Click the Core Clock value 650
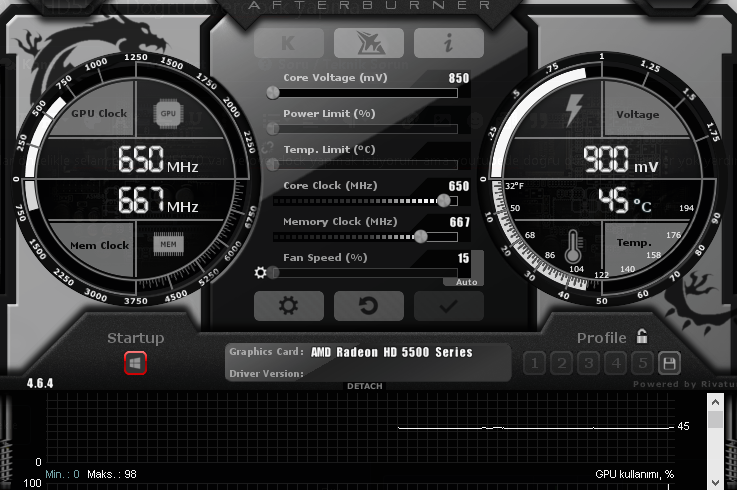The height and width of the screenshot is (490, 737). pyautogui.click(x=459, y=186)
